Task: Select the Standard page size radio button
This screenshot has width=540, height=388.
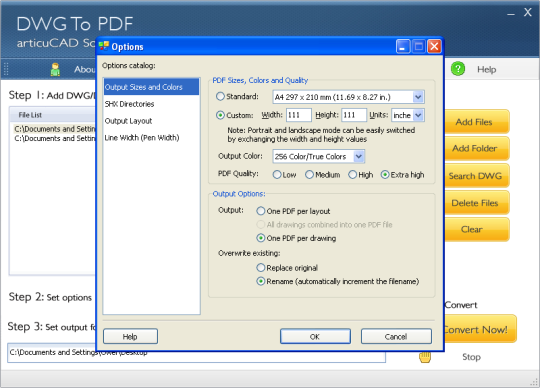Action: pyautogui.click(x=220, y=96)
